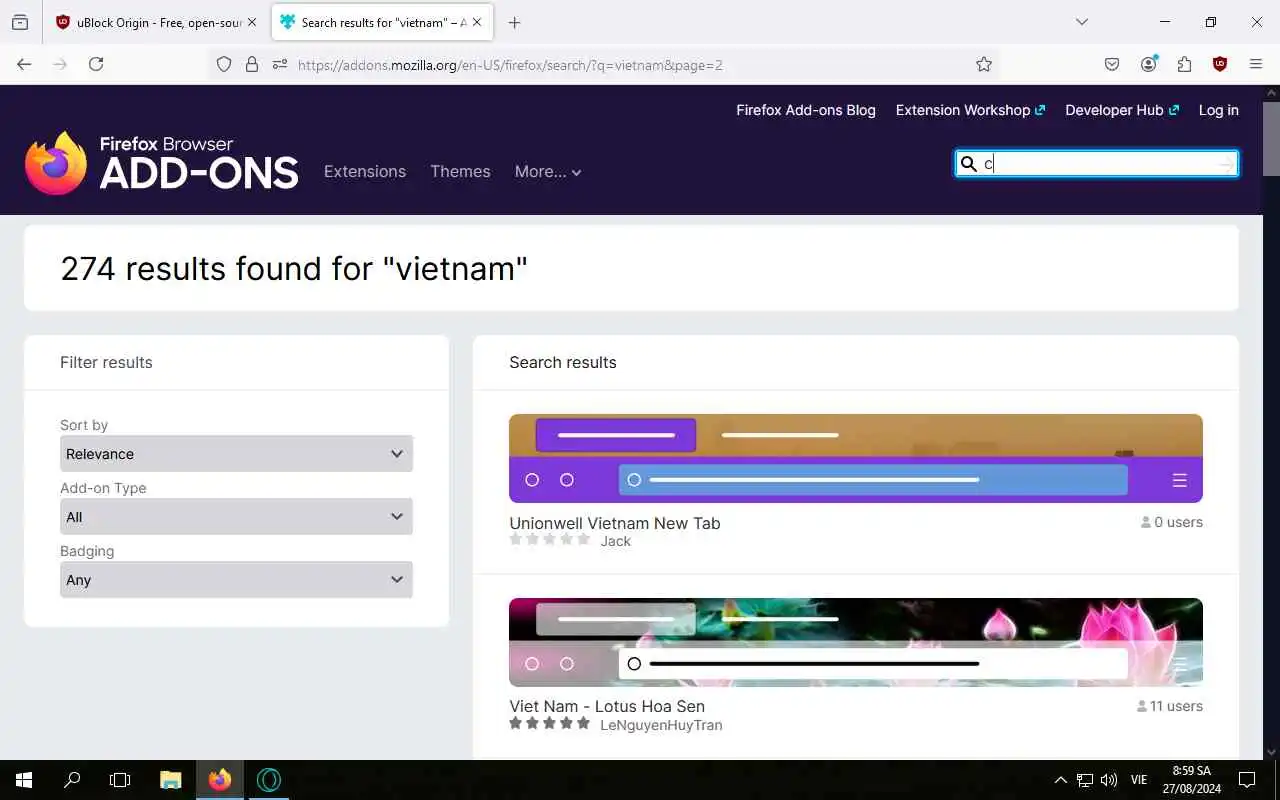The height and width of the screenshot is (800, 1280).
Task: Open Lotus Hoa Sen theme preview image
Action: pos(856,642)
